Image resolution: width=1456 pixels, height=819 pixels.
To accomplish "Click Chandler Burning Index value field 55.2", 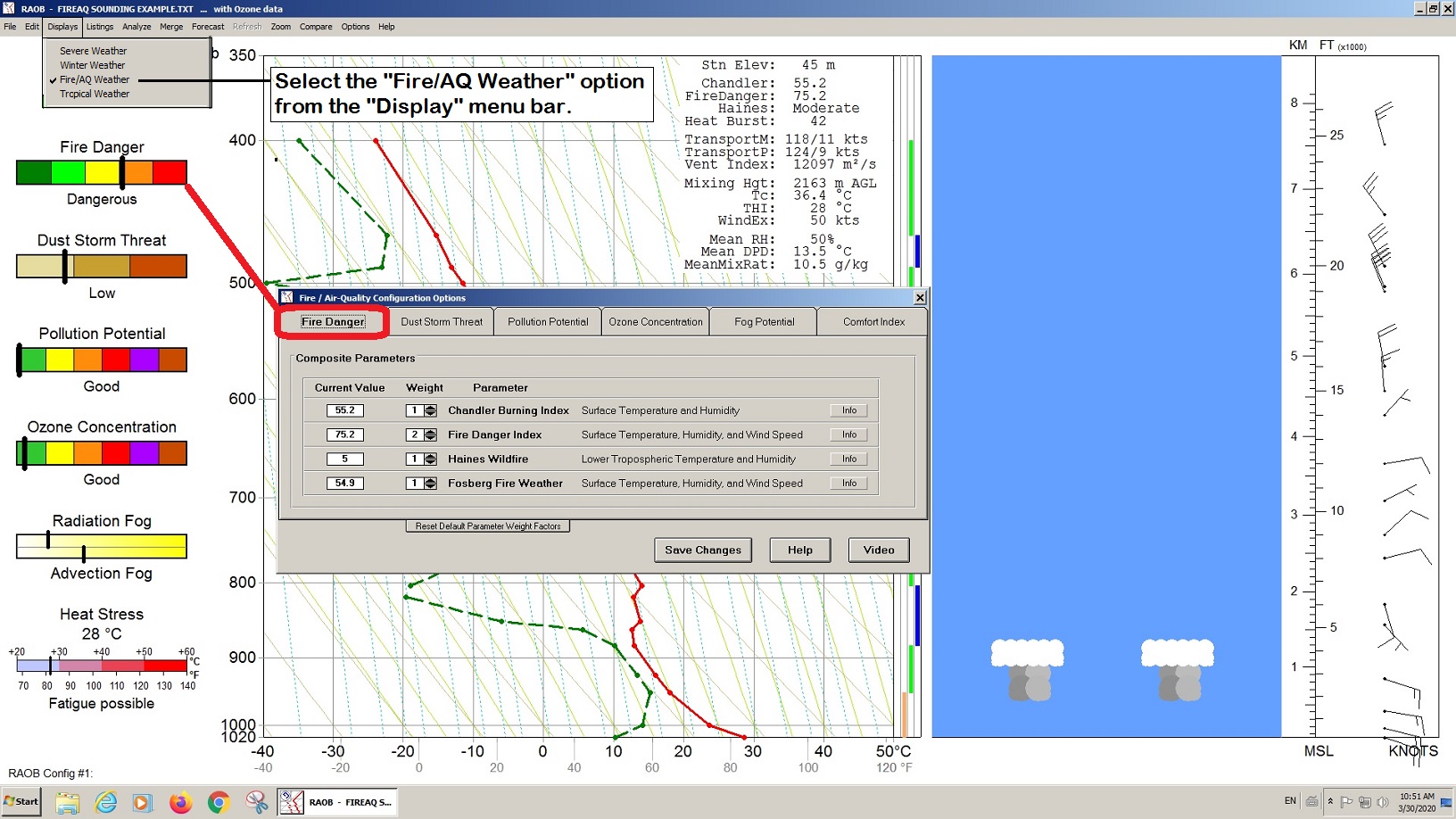I will (x=345, y=410).
